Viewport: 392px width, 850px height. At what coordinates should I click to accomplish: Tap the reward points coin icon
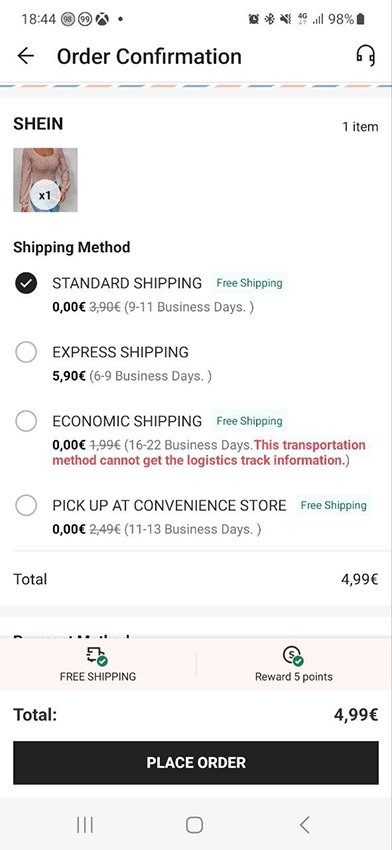click(293, 656)
